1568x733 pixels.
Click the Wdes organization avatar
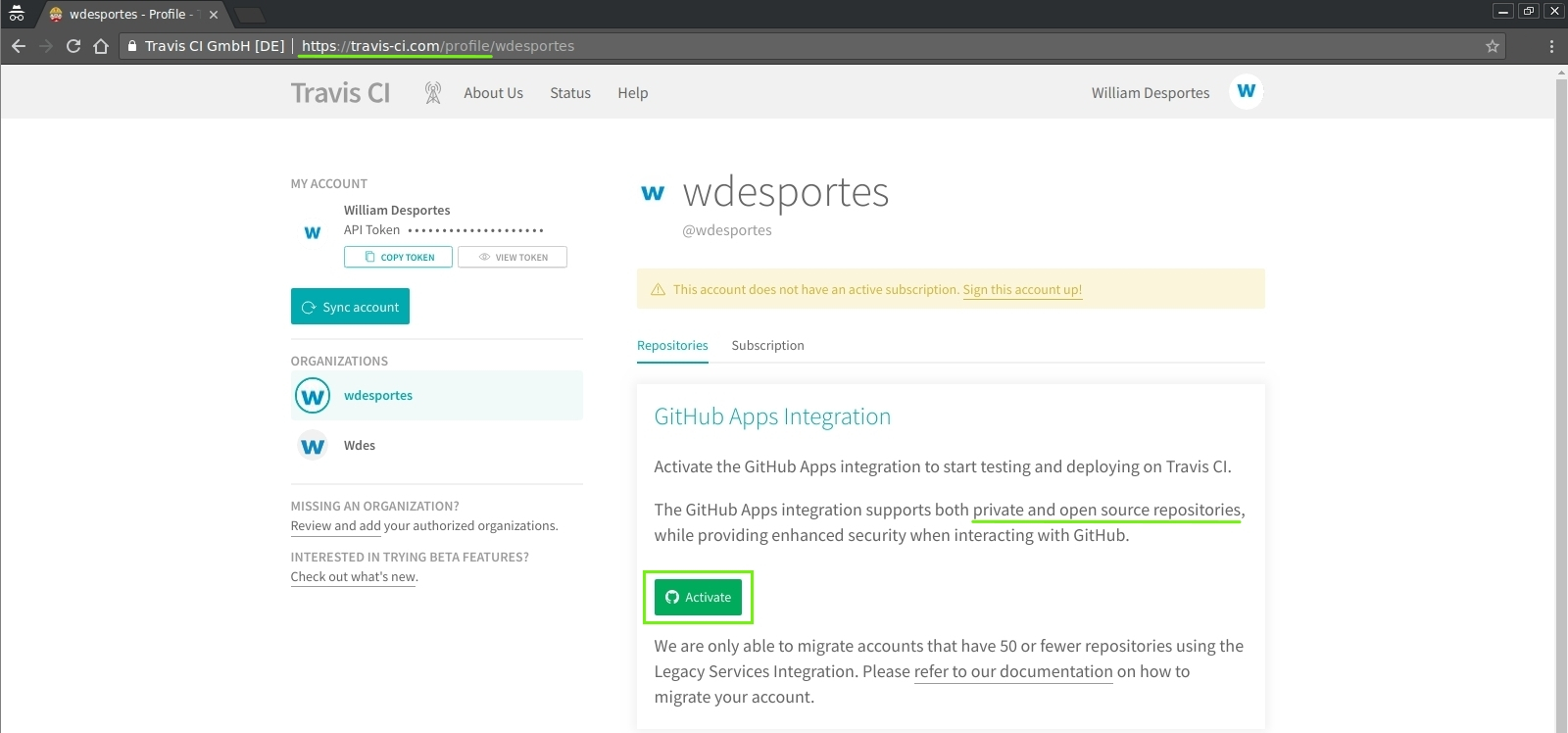[313, 446]
